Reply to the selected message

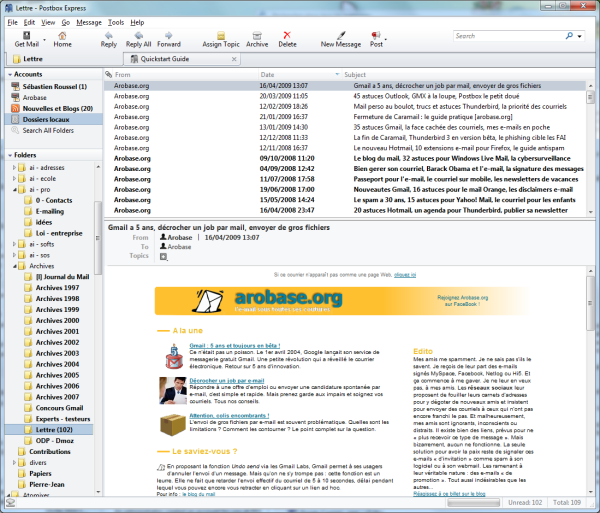click(x=109, y=39)
